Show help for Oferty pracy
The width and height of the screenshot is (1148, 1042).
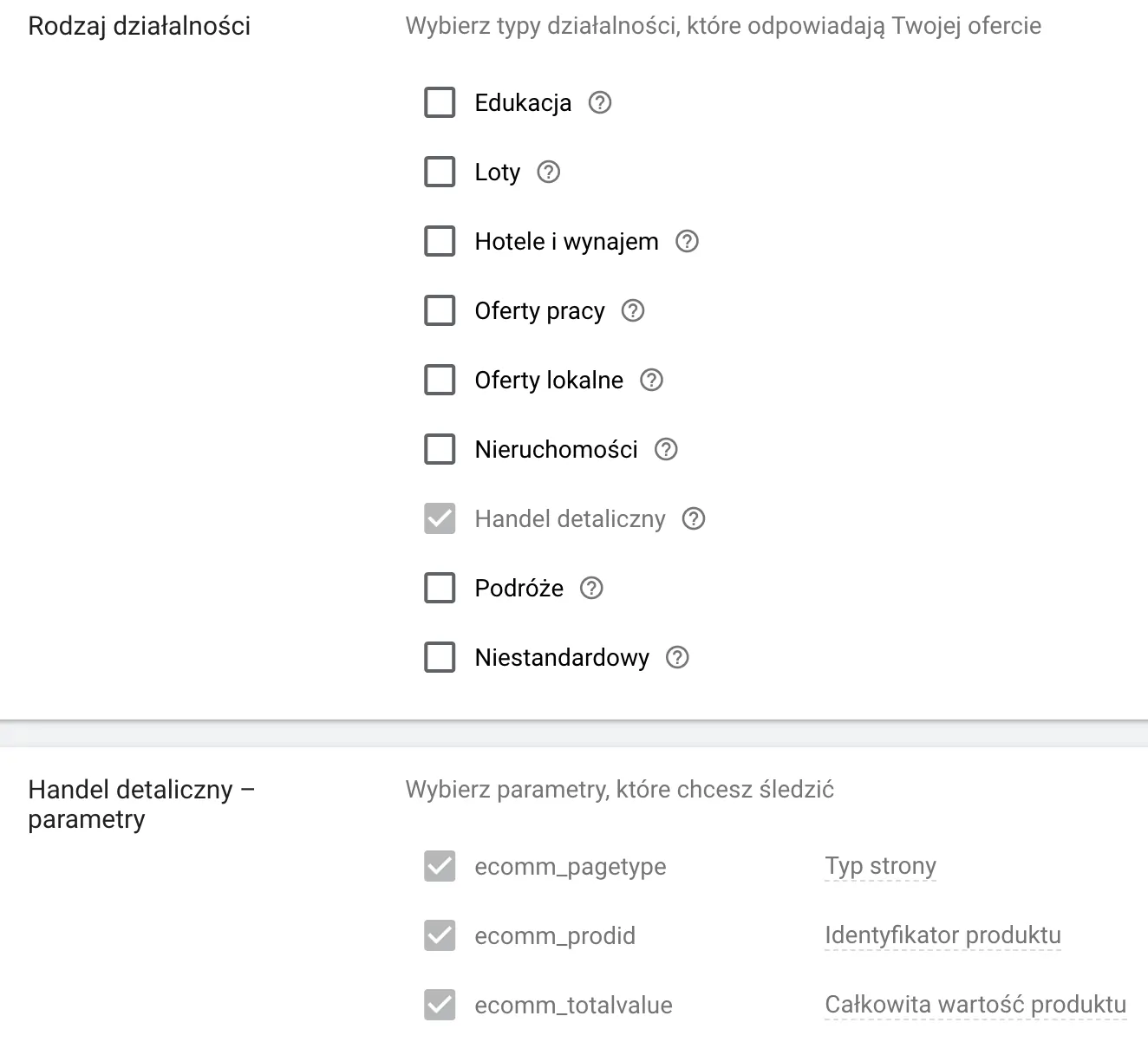coord(633,311)
